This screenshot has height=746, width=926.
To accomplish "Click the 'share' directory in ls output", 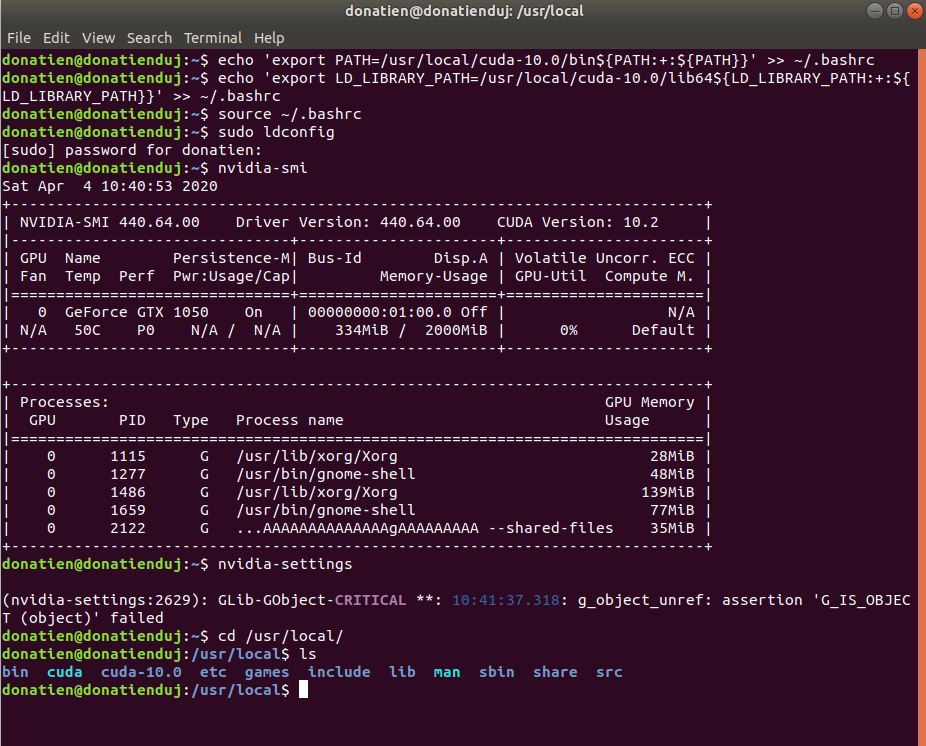I will [x=555, y=672].
